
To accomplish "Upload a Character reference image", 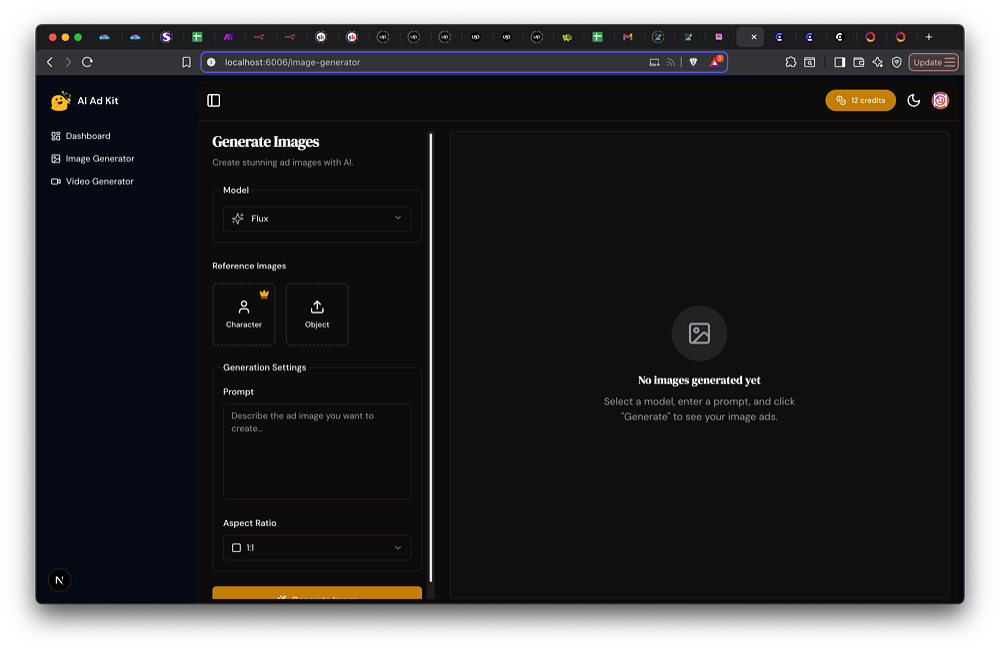I will coord(244,314).
